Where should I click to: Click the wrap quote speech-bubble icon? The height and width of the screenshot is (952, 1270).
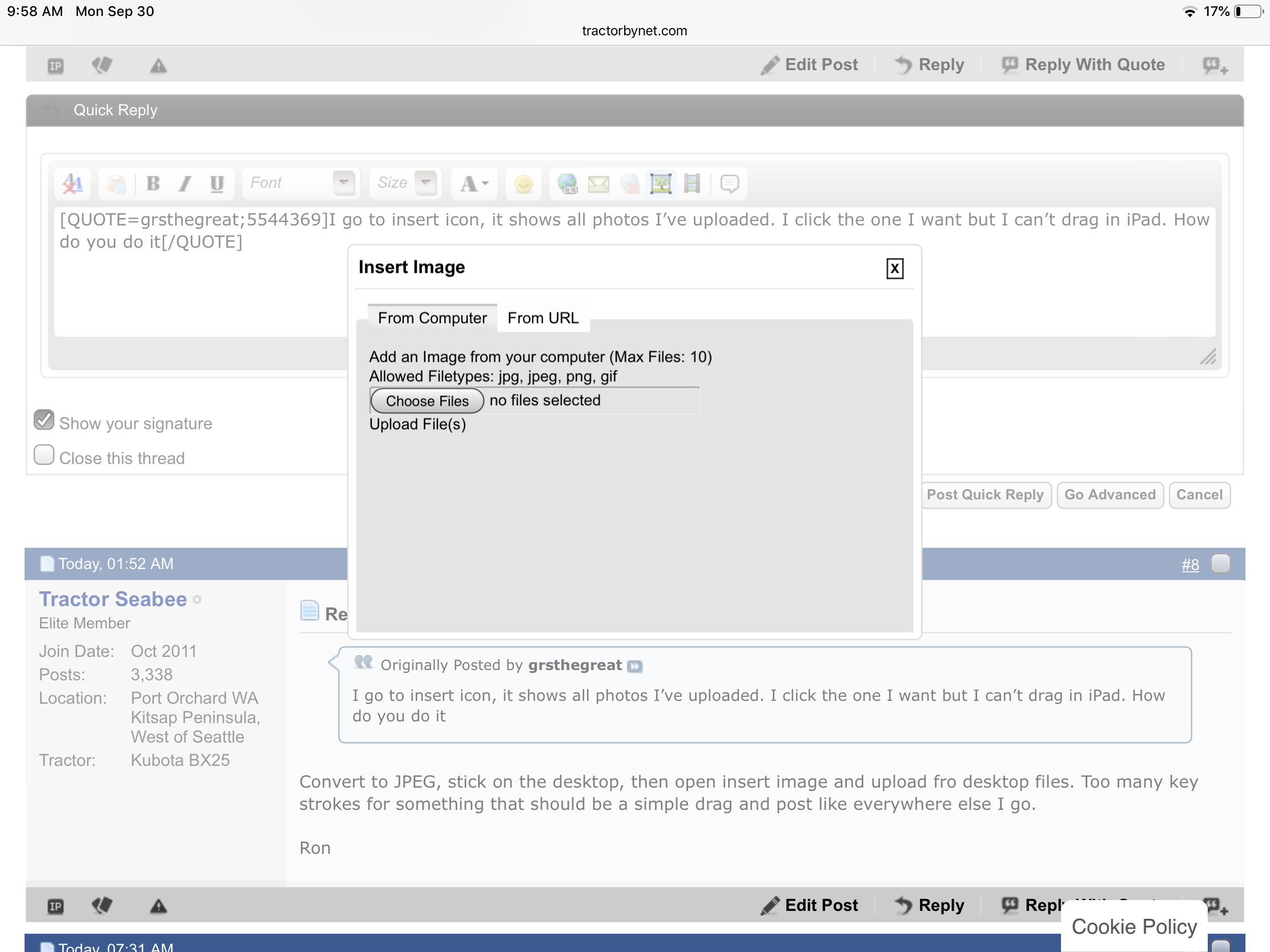coord(729,184)
